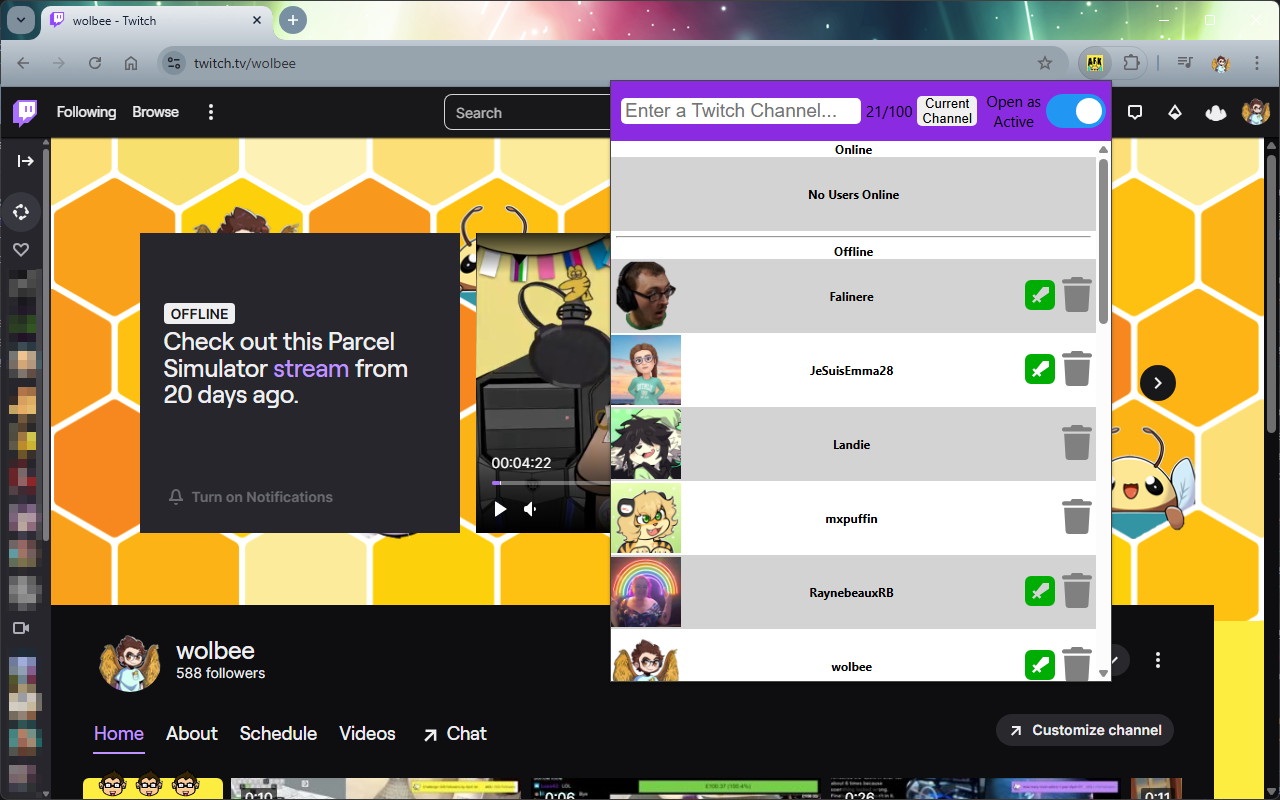The height and width of the screenshot is (800, 1280).
Task: Click the Customize channel button
Action: 1085,730
